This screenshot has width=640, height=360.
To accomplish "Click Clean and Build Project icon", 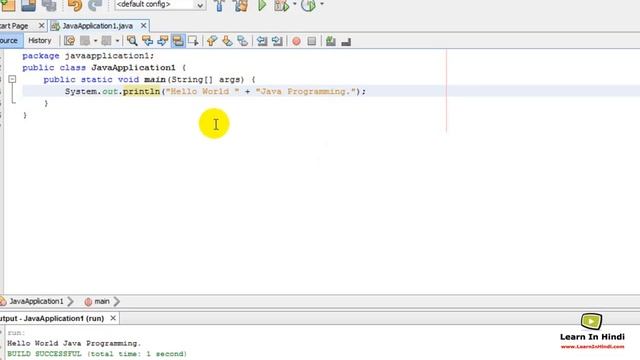I will click(241, 5).
